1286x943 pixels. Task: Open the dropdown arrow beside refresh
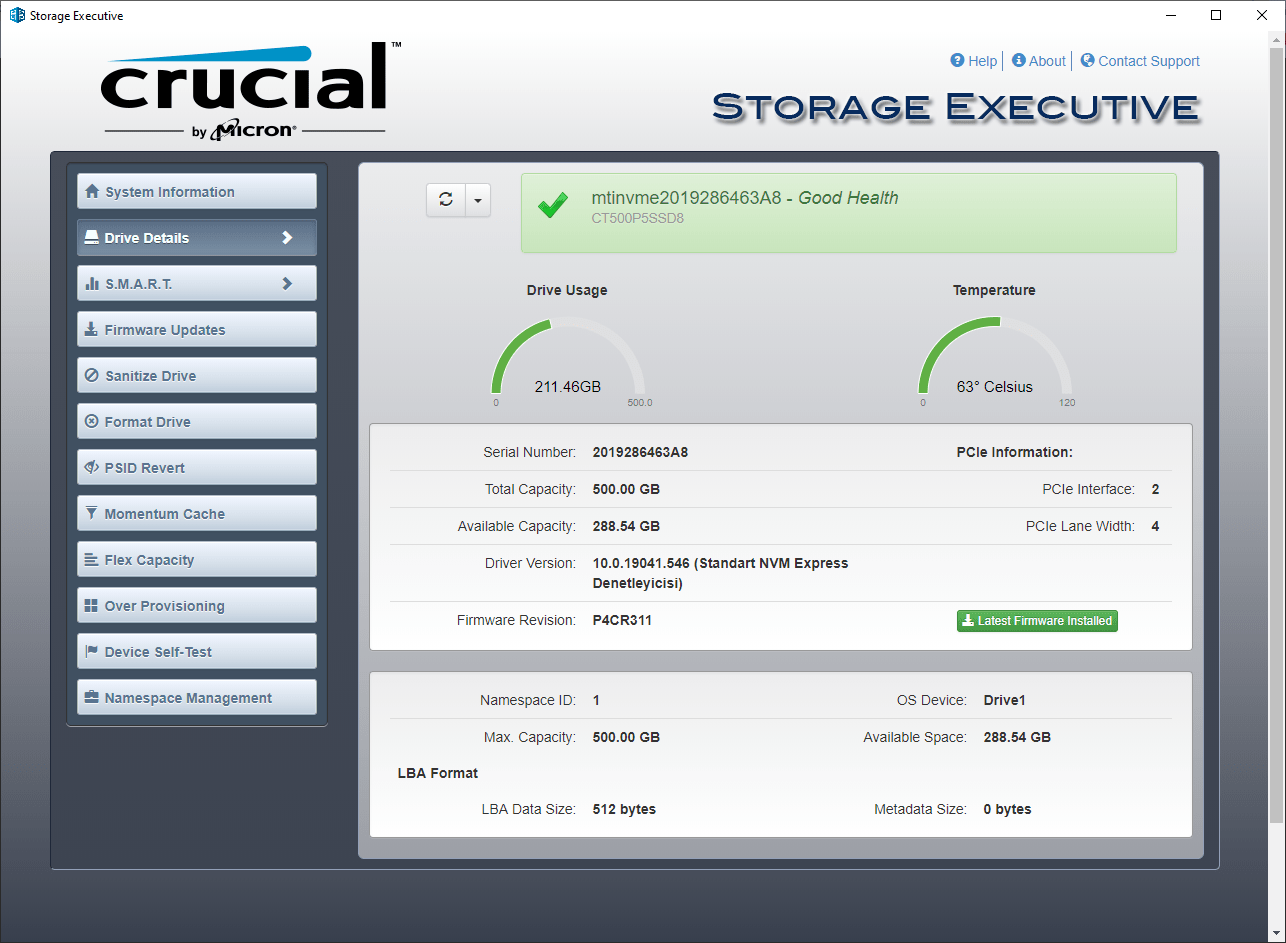pyautogui.click(x=478, y=200)
